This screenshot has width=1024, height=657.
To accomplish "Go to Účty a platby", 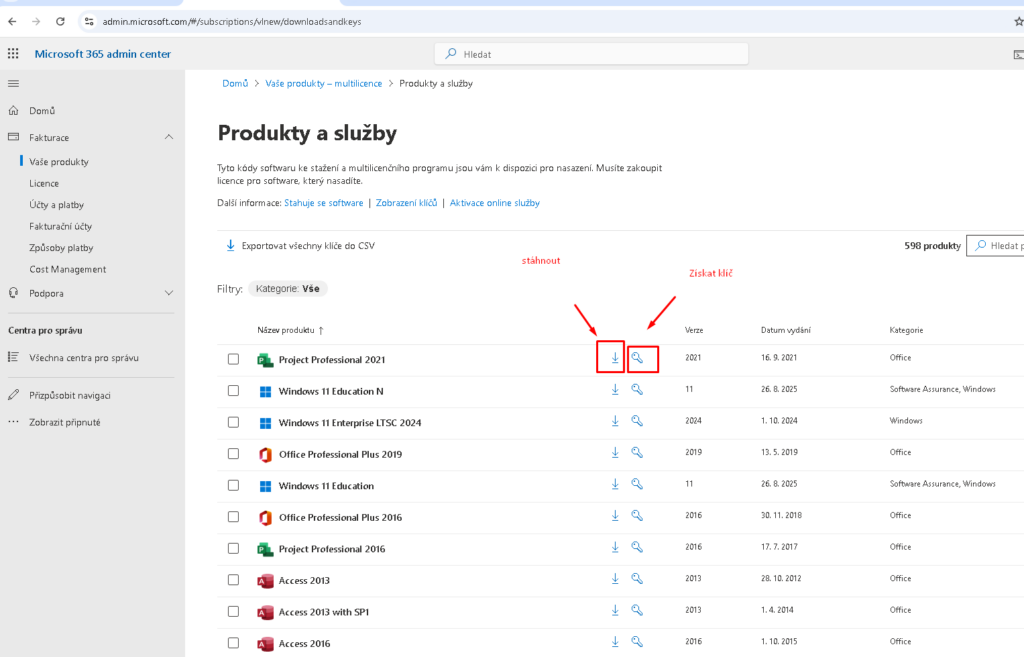I will 56,205.
